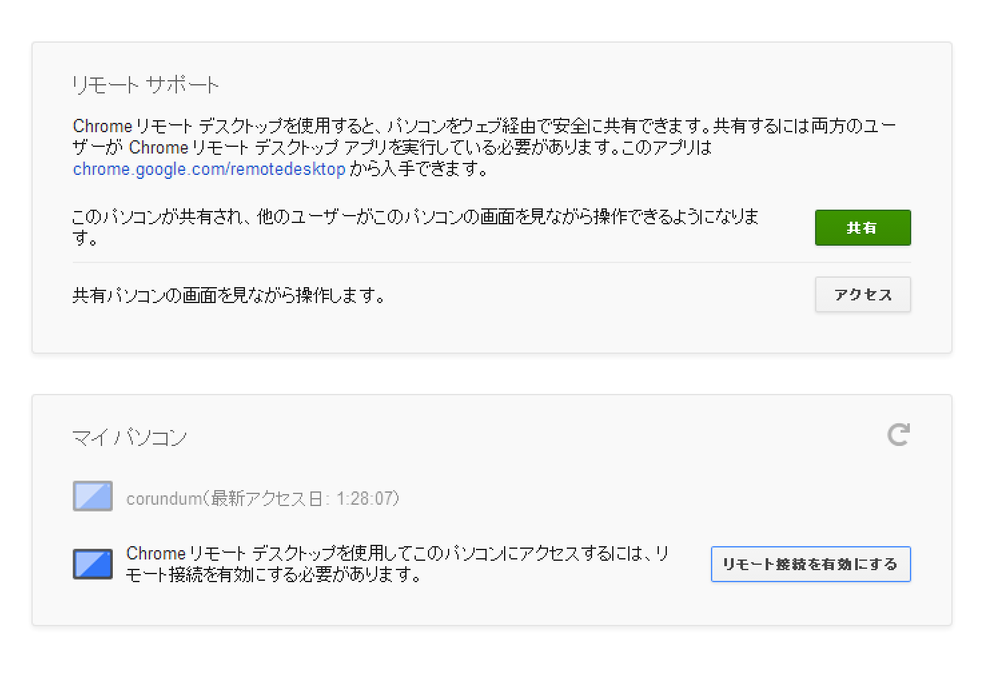Image resolution: width=1000 pixels, height=685 pixels.
Task: Click the リモート サポート heading
Action: tap(146, 85)
